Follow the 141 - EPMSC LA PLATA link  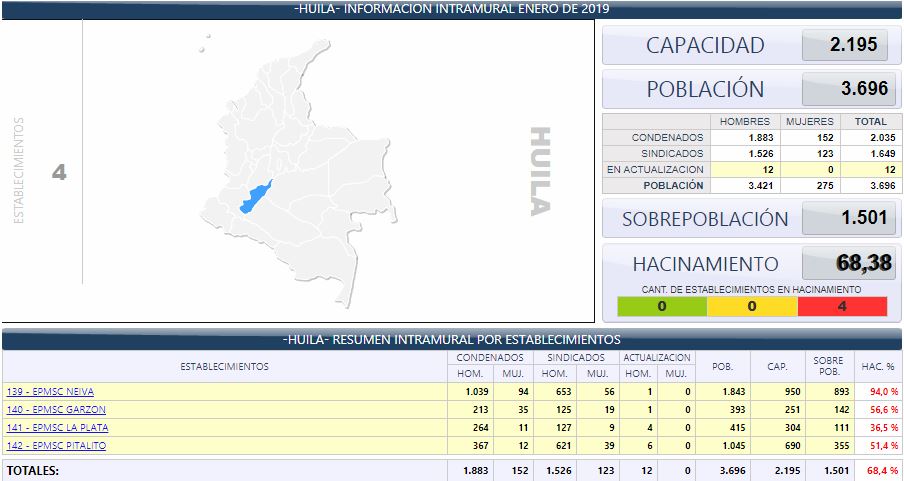tap(56, 428)
